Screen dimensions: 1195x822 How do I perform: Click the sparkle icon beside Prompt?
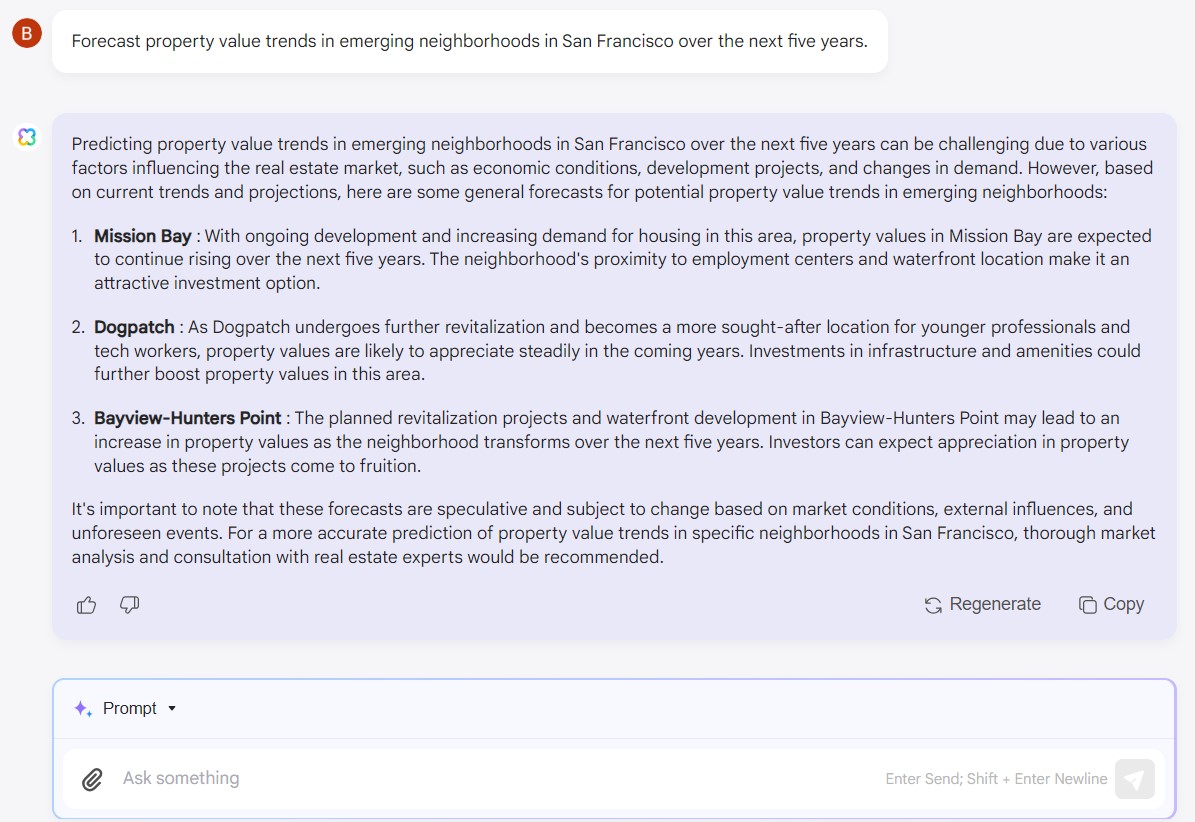(83, 708)
